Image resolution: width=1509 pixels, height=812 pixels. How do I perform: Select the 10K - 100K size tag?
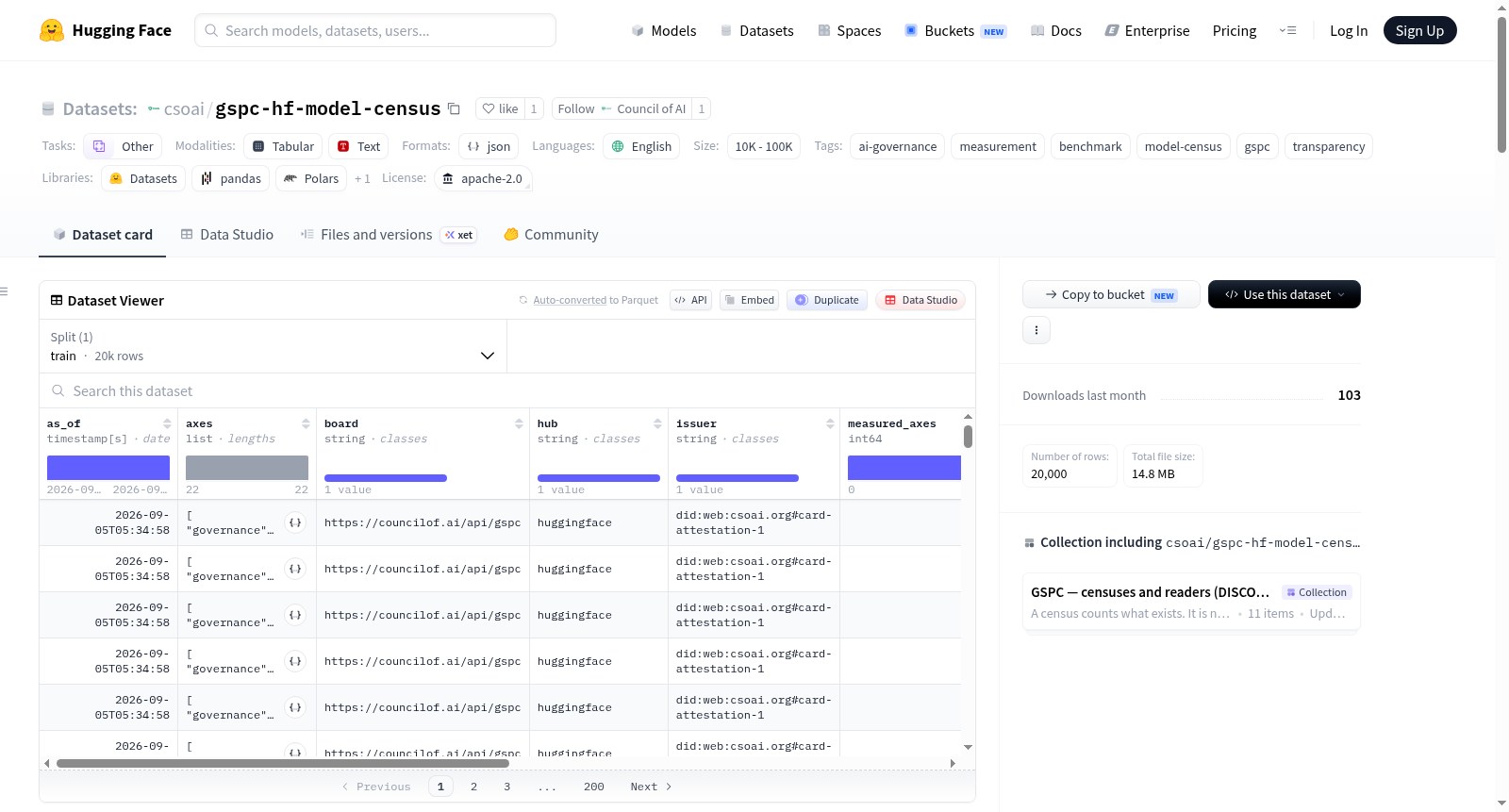pyautogui.click(x=764, y=146)
